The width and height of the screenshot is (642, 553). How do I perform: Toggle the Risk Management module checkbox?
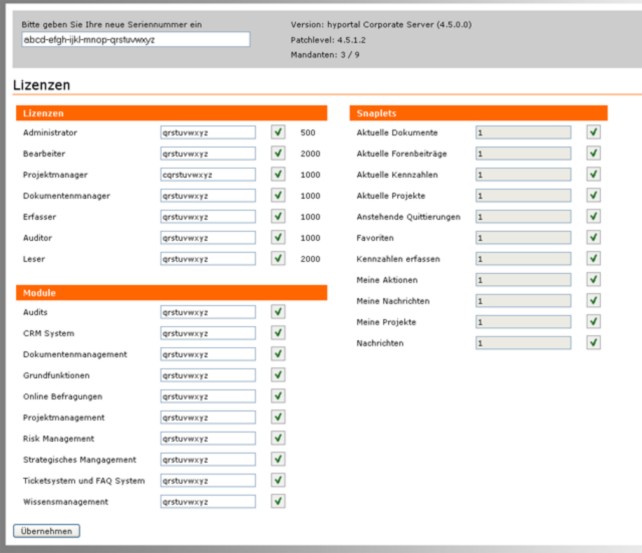coord(278,438)
